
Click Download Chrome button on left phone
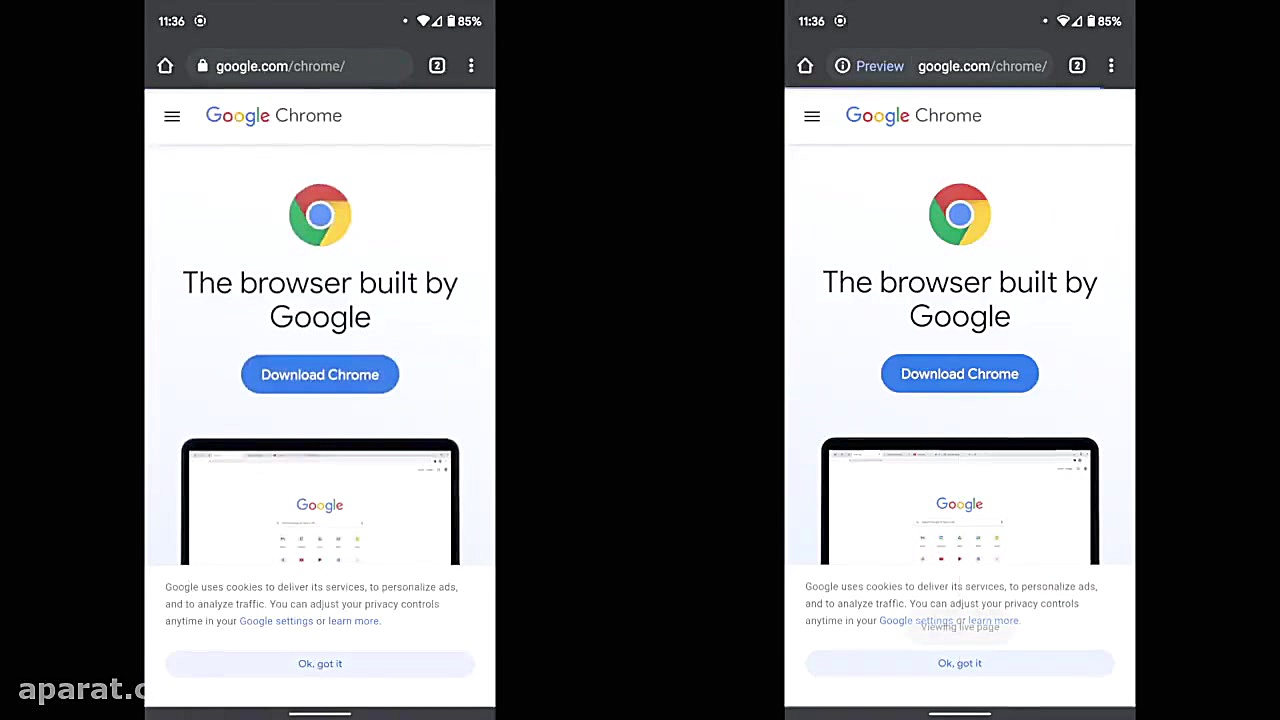pyautogui.click(x=320, y=375)
